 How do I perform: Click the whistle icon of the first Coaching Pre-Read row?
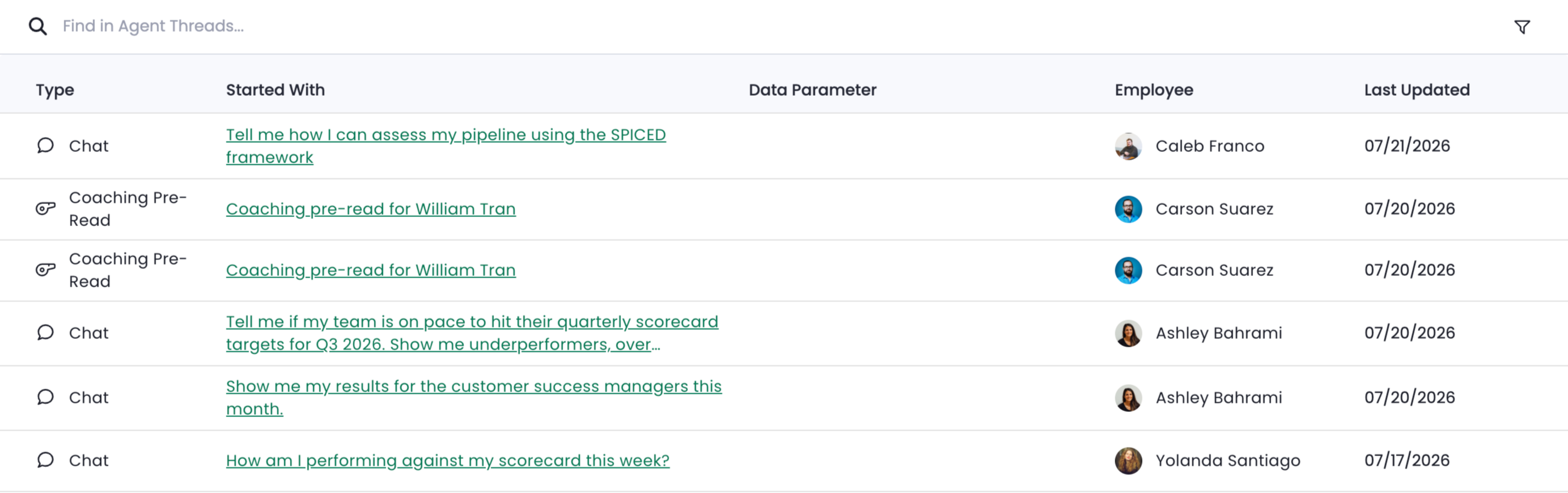(46, 209)
